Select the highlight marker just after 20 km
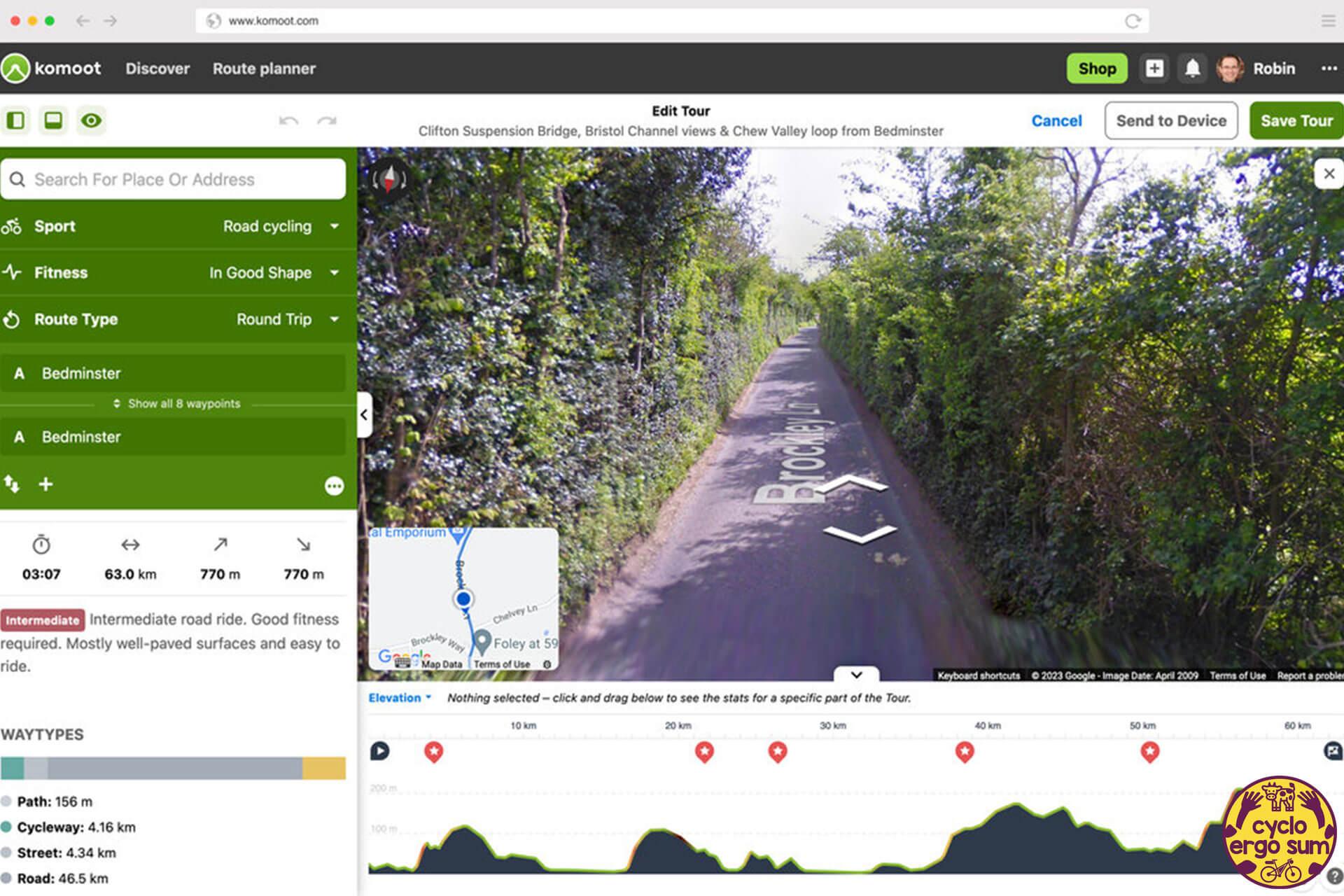 [704, 752]
